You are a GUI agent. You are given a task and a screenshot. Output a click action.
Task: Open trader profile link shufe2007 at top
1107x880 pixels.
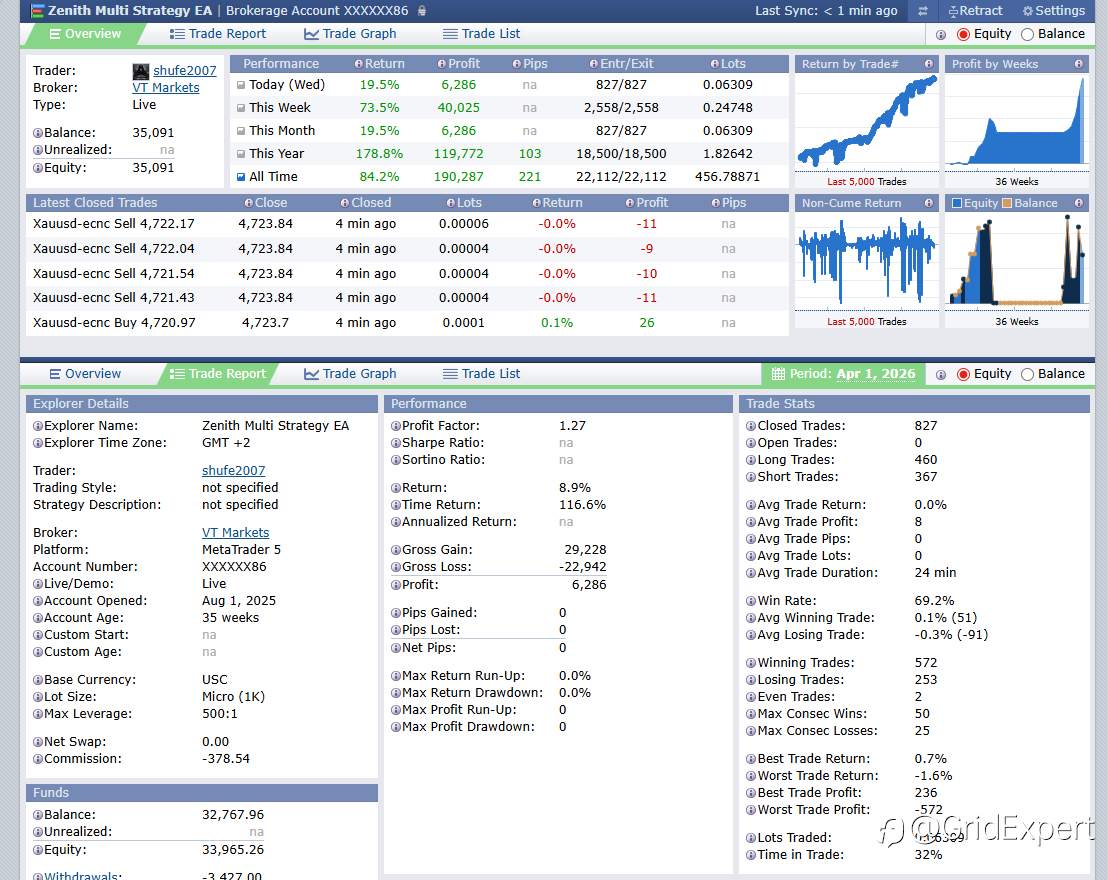[x=184, y=71]
